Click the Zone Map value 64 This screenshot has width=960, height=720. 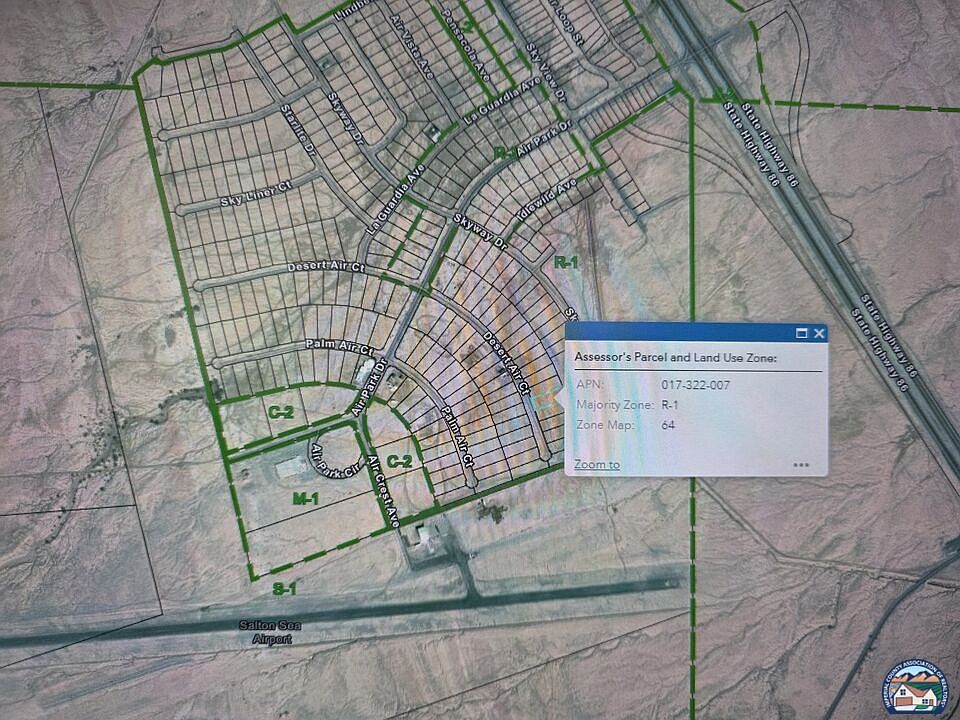[667, 425]
